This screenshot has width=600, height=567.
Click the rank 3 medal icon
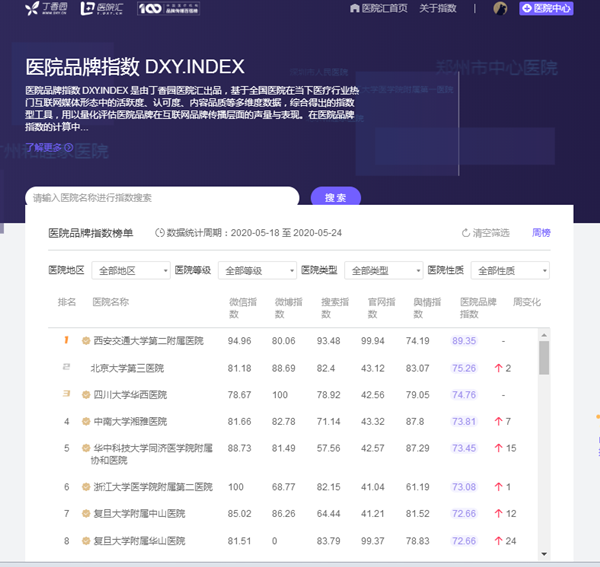click(67, 393)
